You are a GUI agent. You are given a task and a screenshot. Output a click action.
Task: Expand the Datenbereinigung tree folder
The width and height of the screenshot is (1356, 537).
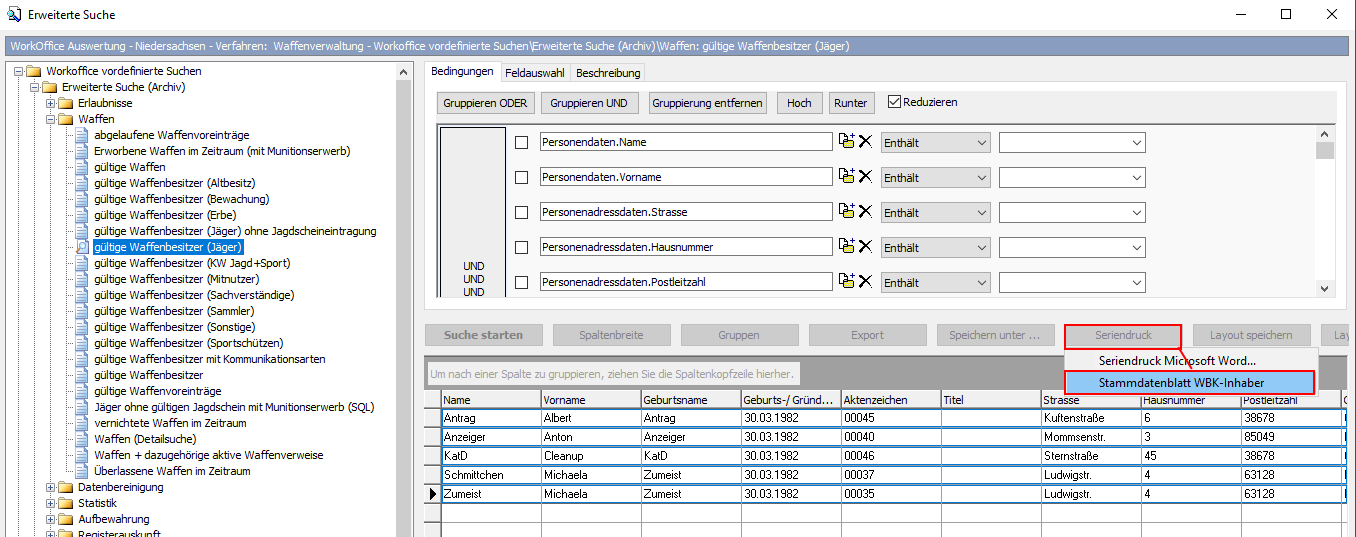click(50, 487)
